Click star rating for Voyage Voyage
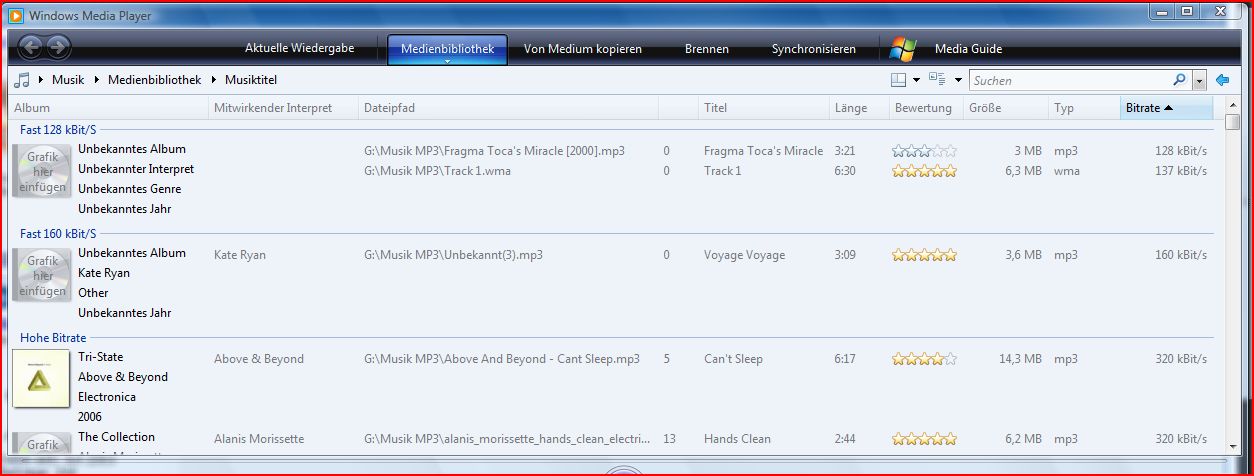 click(x=924, y=255)
